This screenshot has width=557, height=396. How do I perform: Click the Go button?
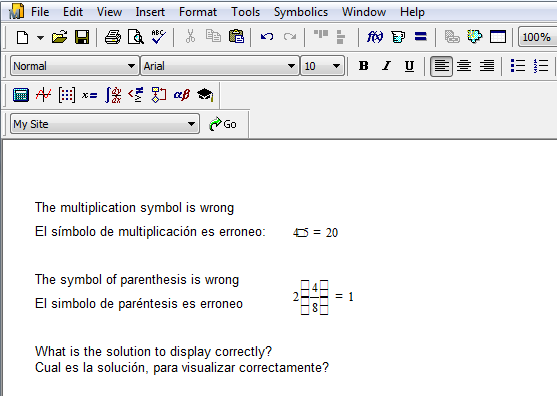[x=223, y=124]
